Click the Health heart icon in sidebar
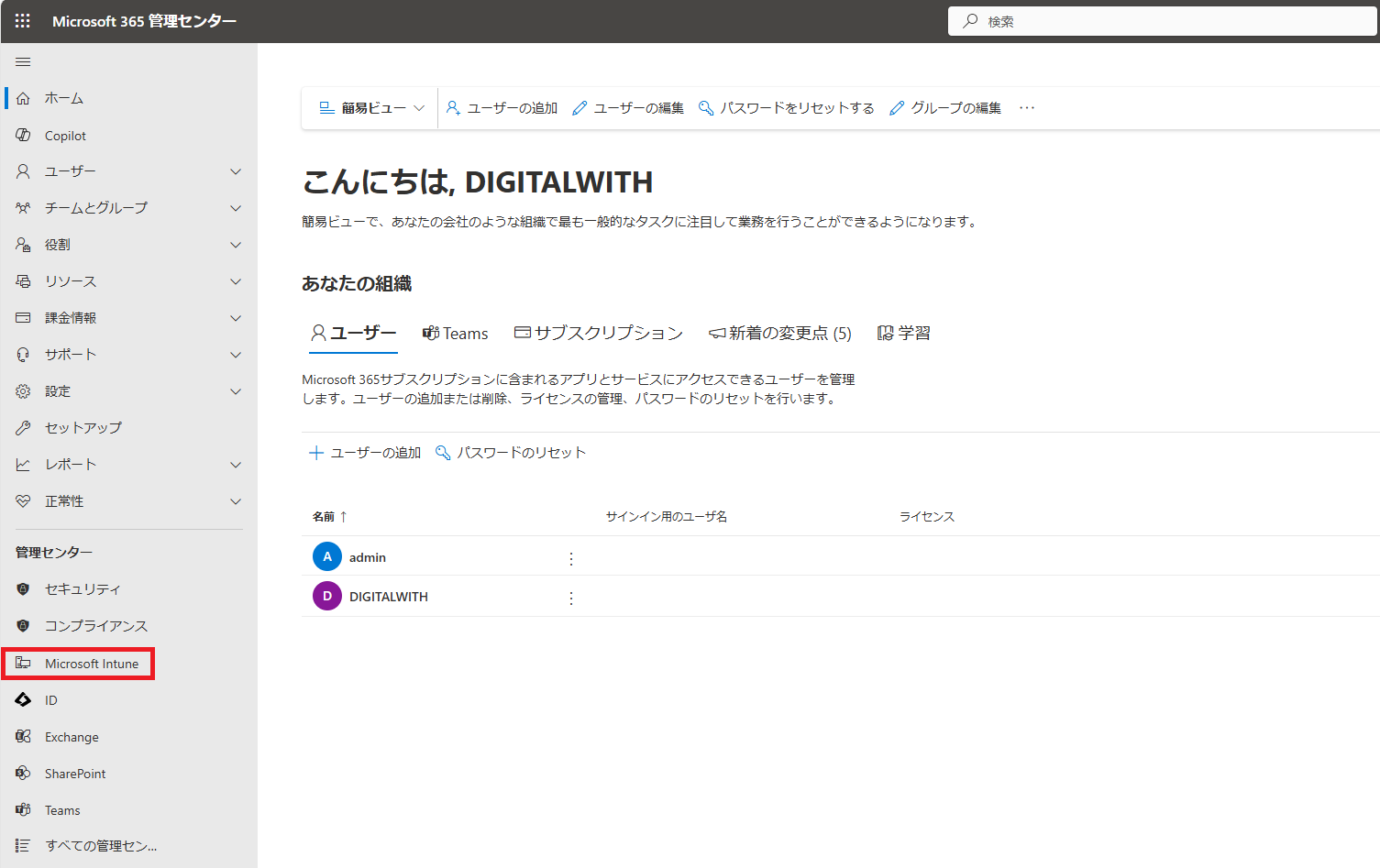Image resolution: width=1380 pixels, height=868 pixels. (23, 501)
